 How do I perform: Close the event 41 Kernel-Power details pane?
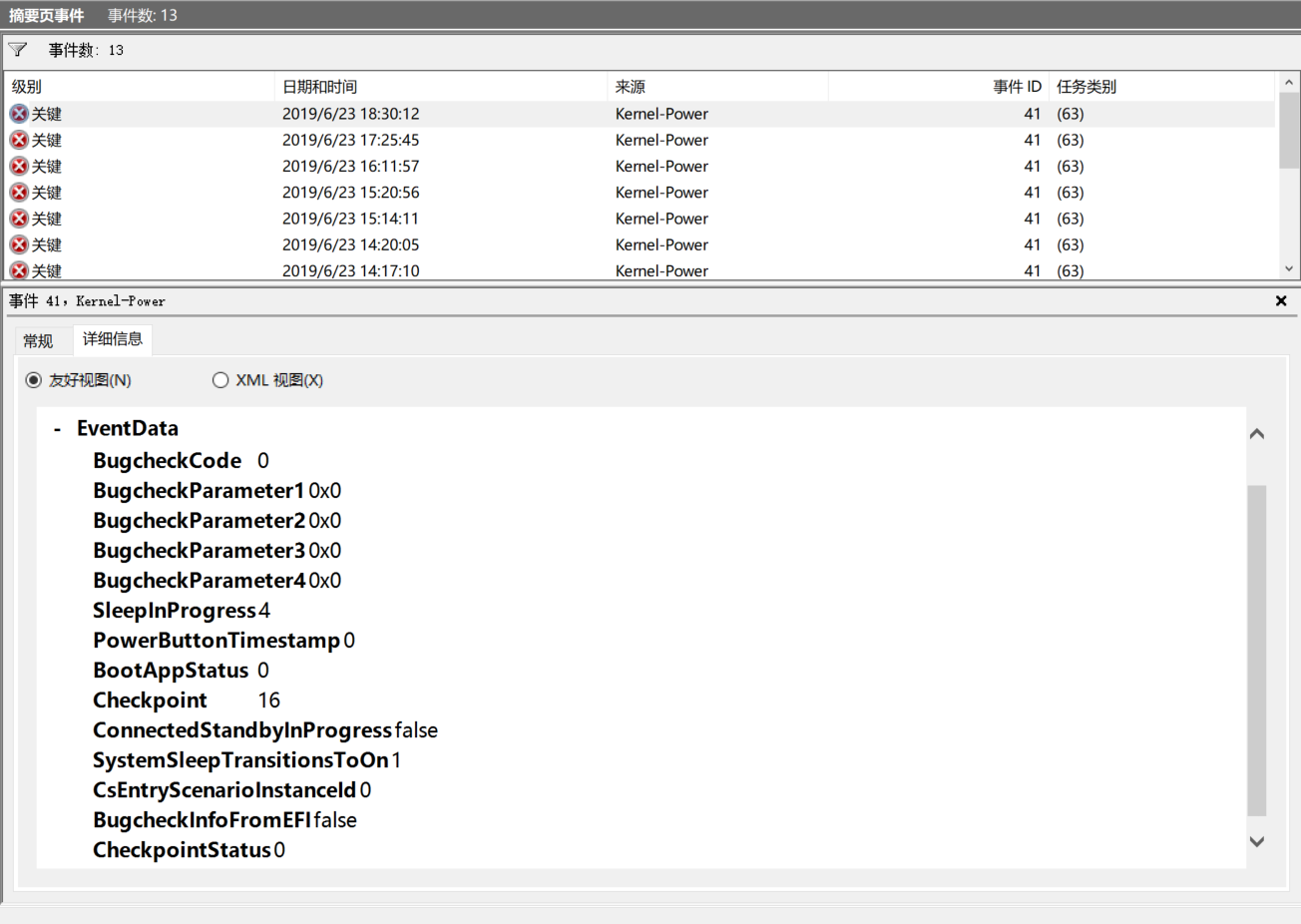tap(1281, 300)
